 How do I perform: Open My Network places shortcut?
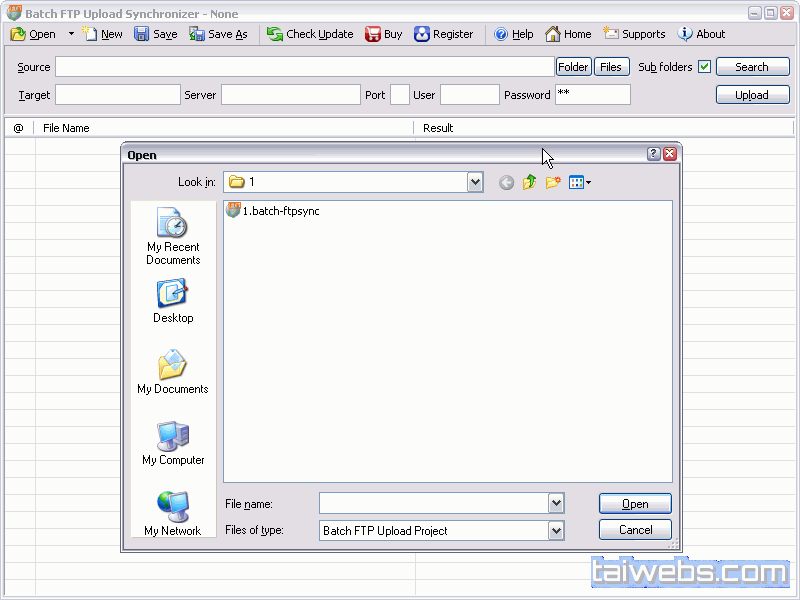coord(173,513)
